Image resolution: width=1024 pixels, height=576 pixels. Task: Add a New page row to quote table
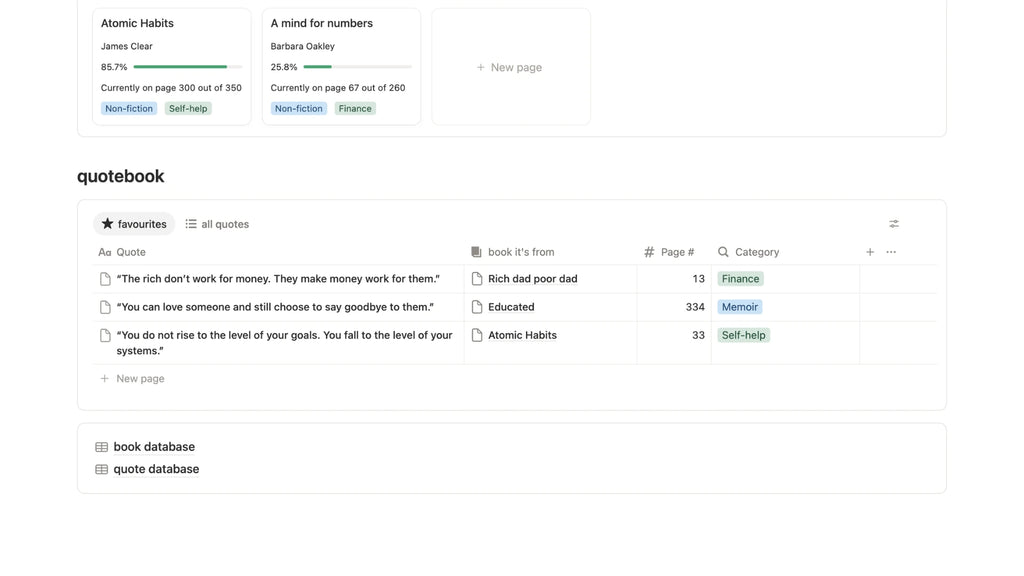pos(132,379)
